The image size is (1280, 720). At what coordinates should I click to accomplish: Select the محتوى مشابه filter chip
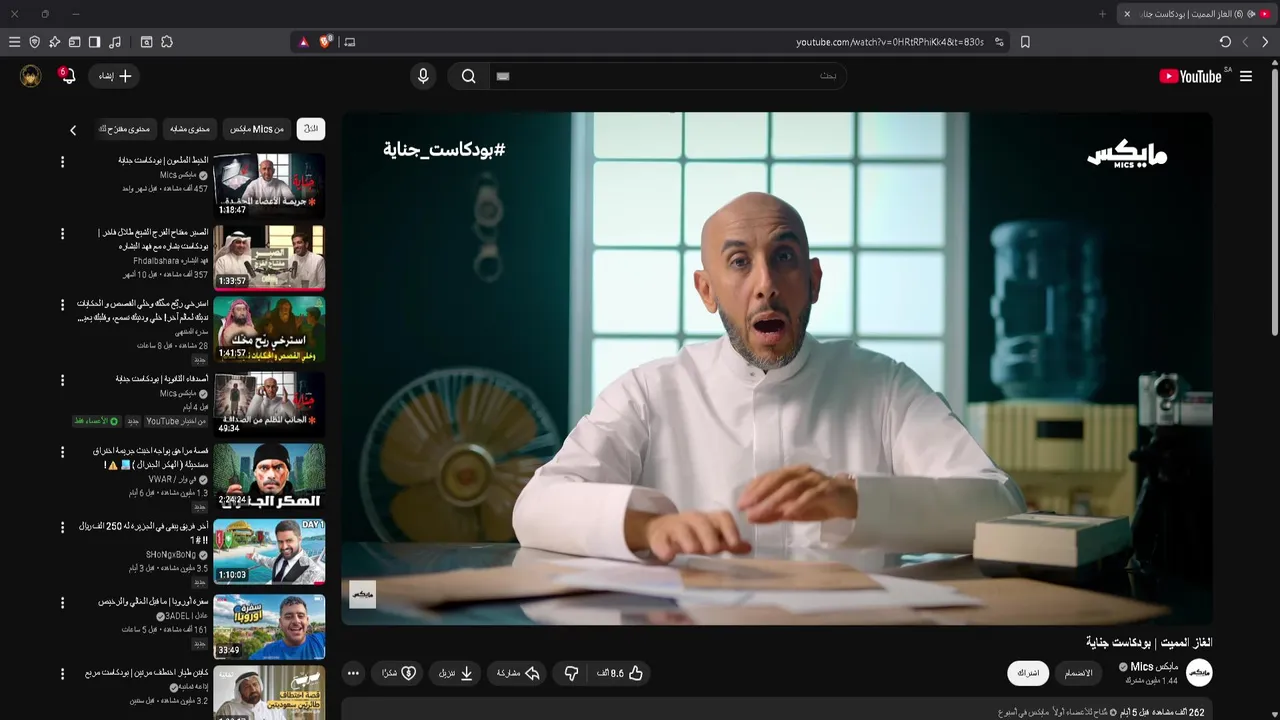coord(190,129)
